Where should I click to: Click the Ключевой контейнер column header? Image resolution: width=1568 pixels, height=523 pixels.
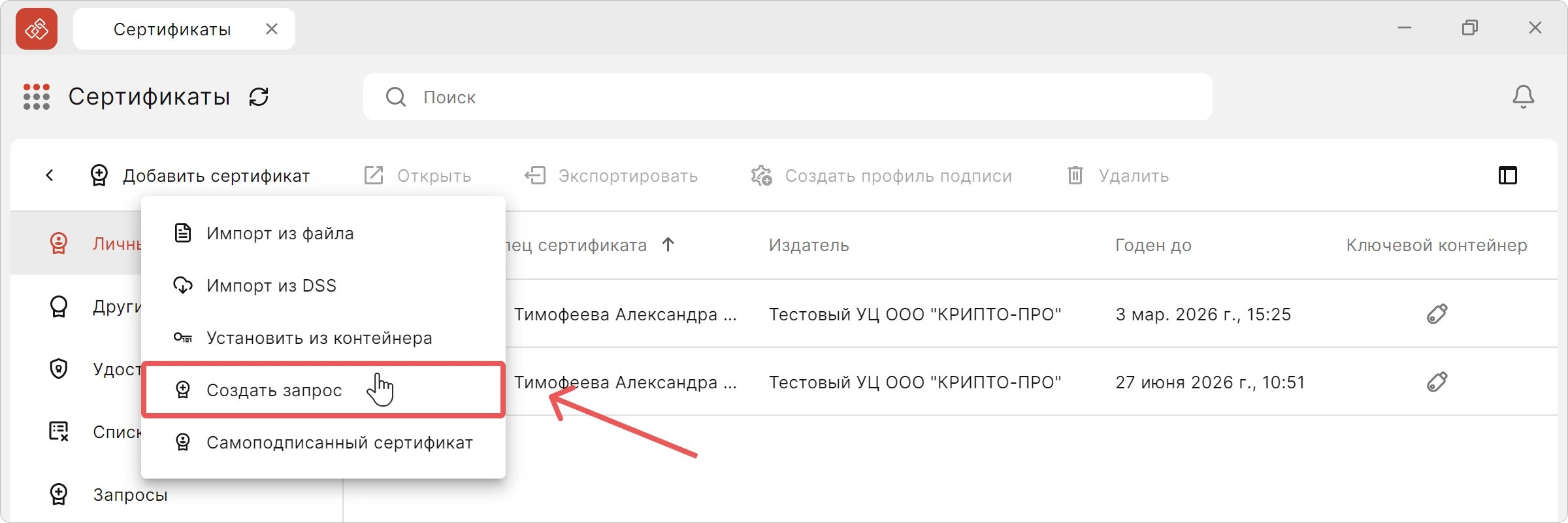click(1437, 245)
